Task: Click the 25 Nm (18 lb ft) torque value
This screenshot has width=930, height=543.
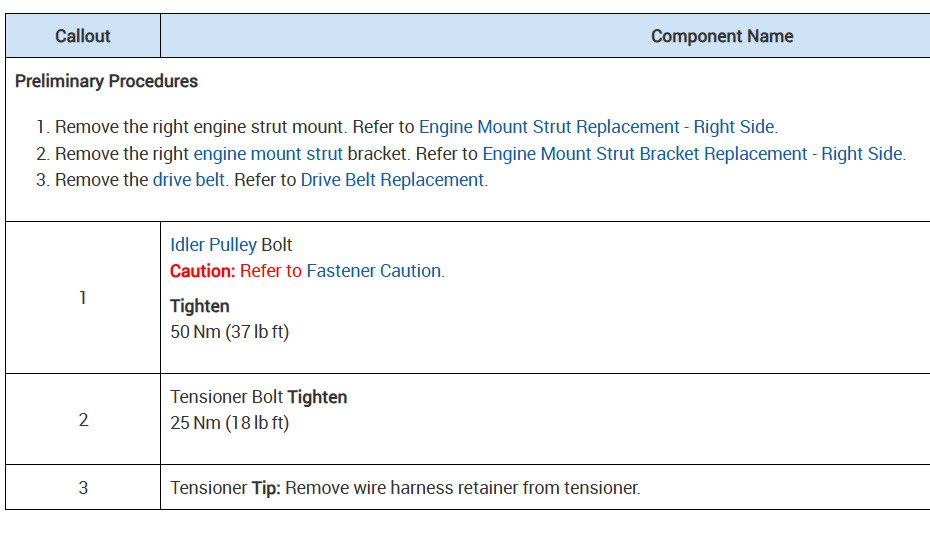Action: coord(229,423)
